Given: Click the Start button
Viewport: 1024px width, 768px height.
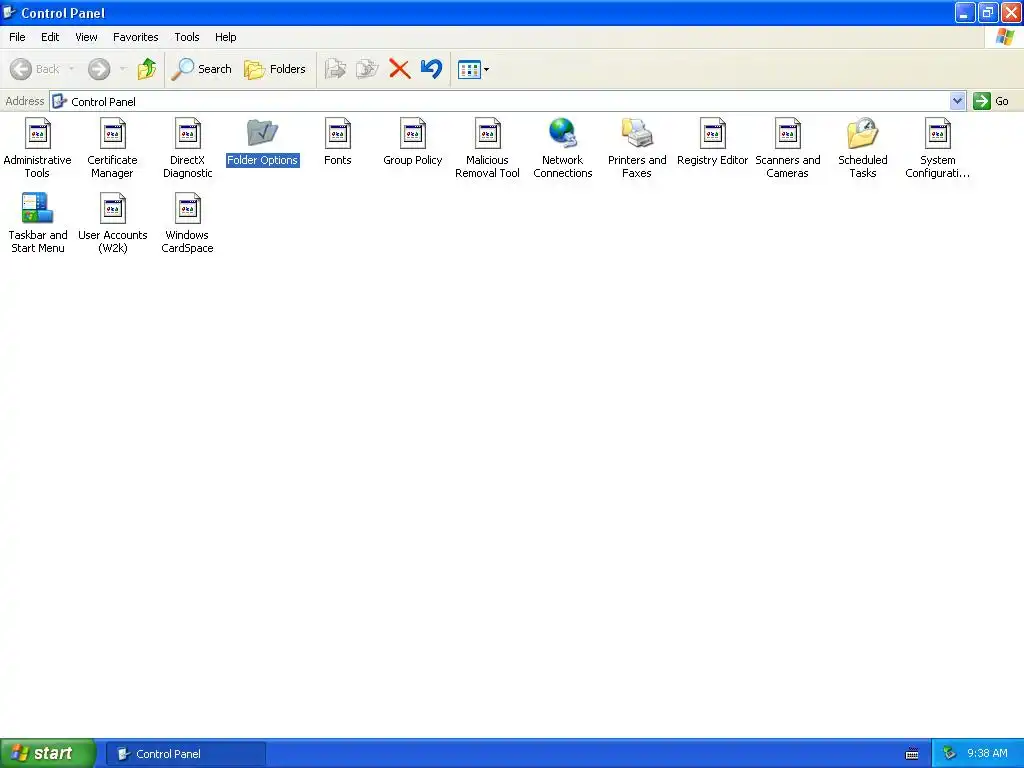Looking at the screenshot, I should [48, 754].
